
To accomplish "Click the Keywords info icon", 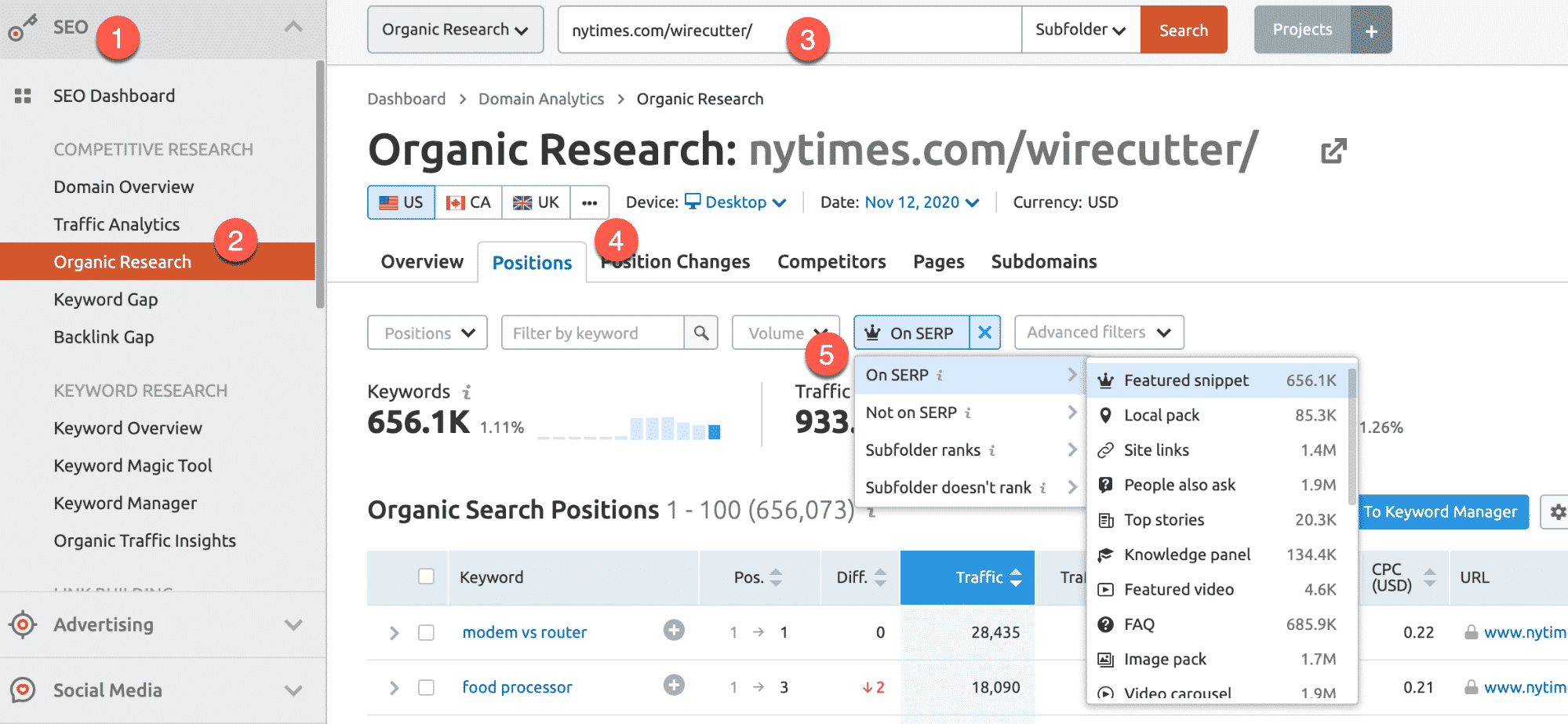I will pos(467,391).
